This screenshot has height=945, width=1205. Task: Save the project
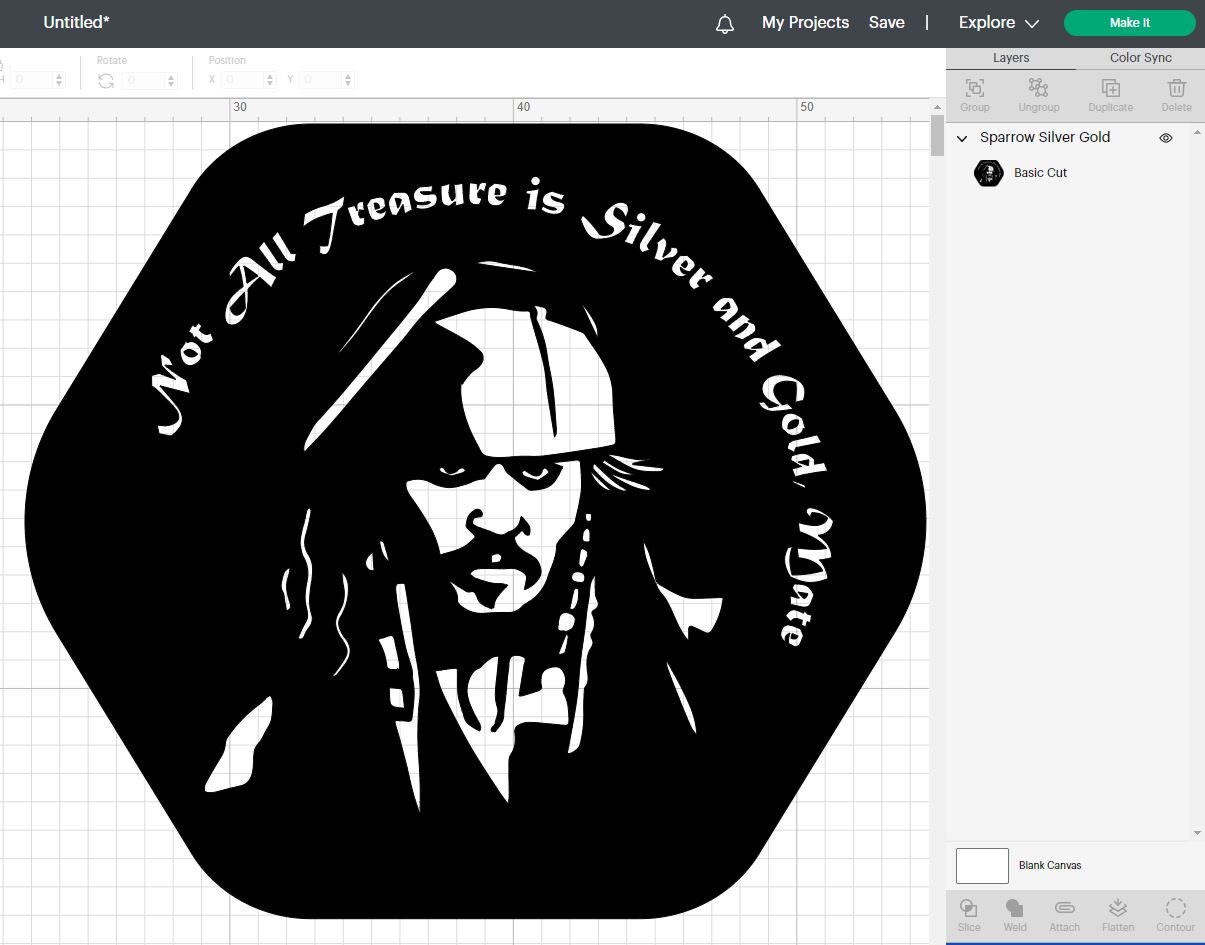[886, 22]
